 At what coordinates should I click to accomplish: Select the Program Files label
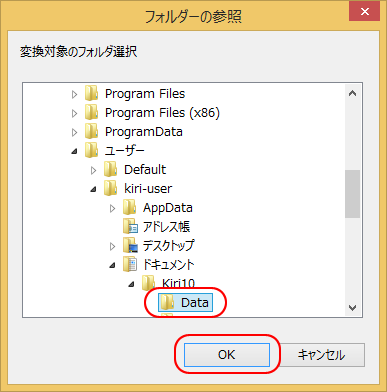(145, 94)
